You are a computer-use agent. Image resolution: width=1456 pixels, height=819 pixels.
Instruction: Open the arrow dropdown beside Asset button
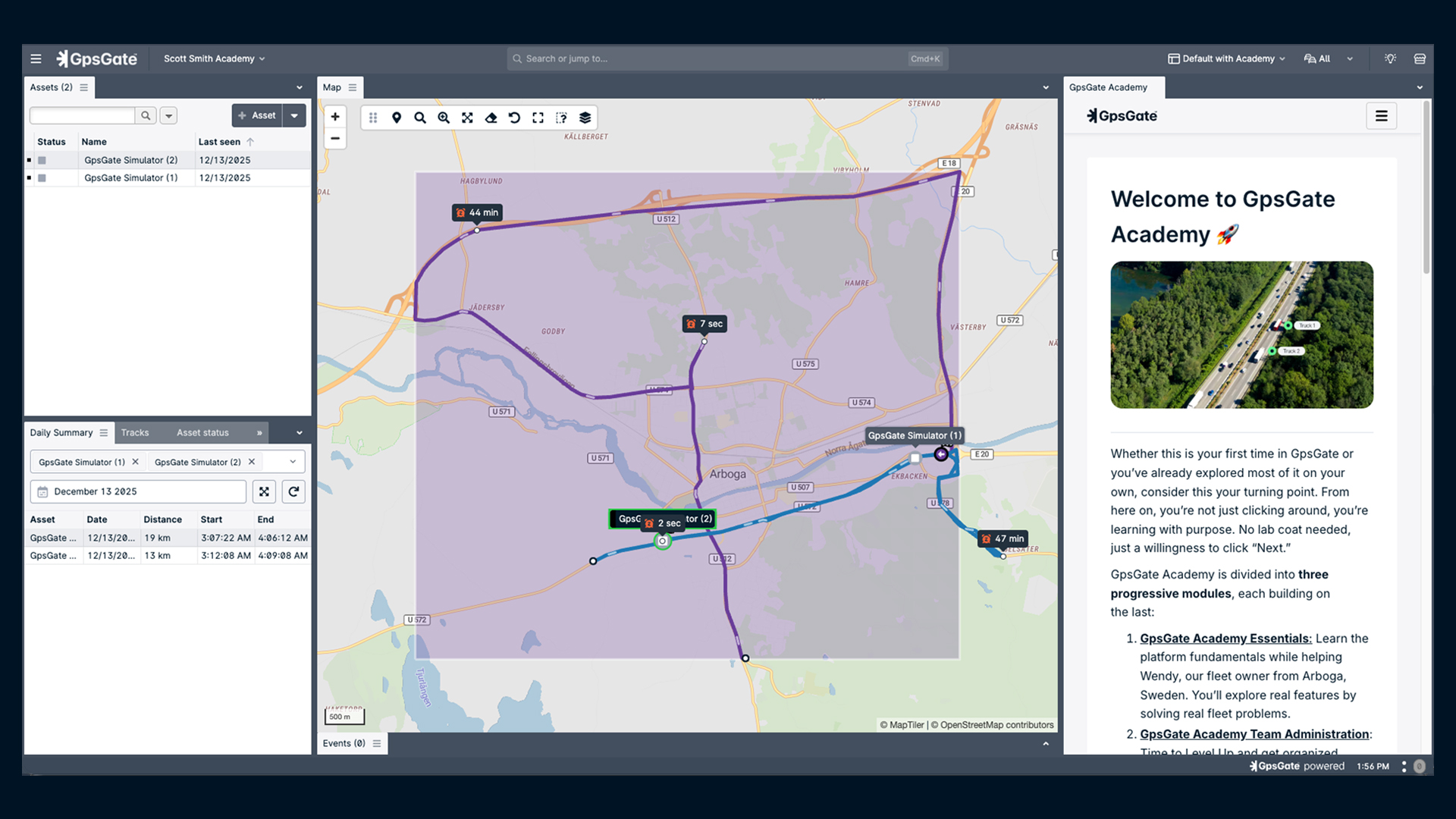tap(294, 115)
